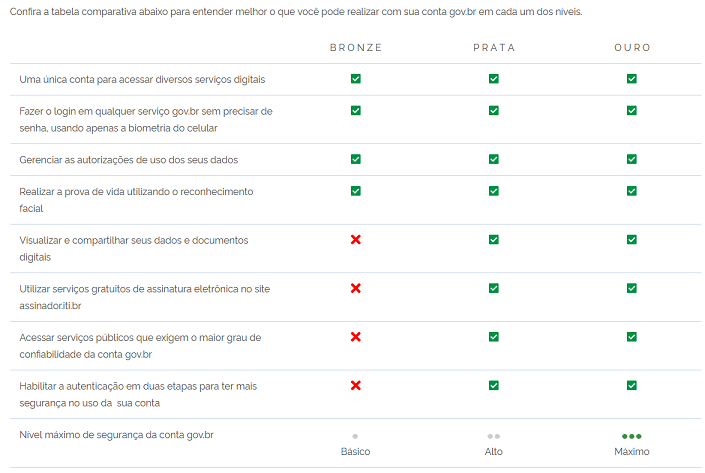Click Bronze checkmark for single account row
This screenshot has width=705, height=473.
click(x=356, y=79)
